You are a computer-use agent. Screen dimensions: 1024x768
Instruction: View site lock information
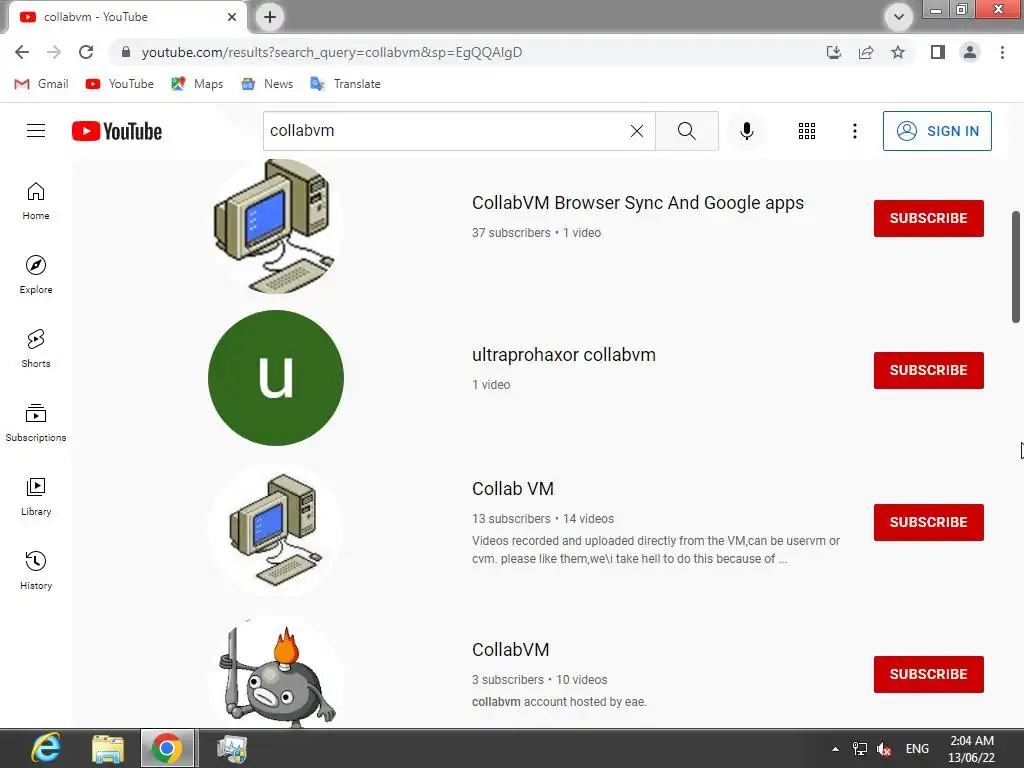126,52
